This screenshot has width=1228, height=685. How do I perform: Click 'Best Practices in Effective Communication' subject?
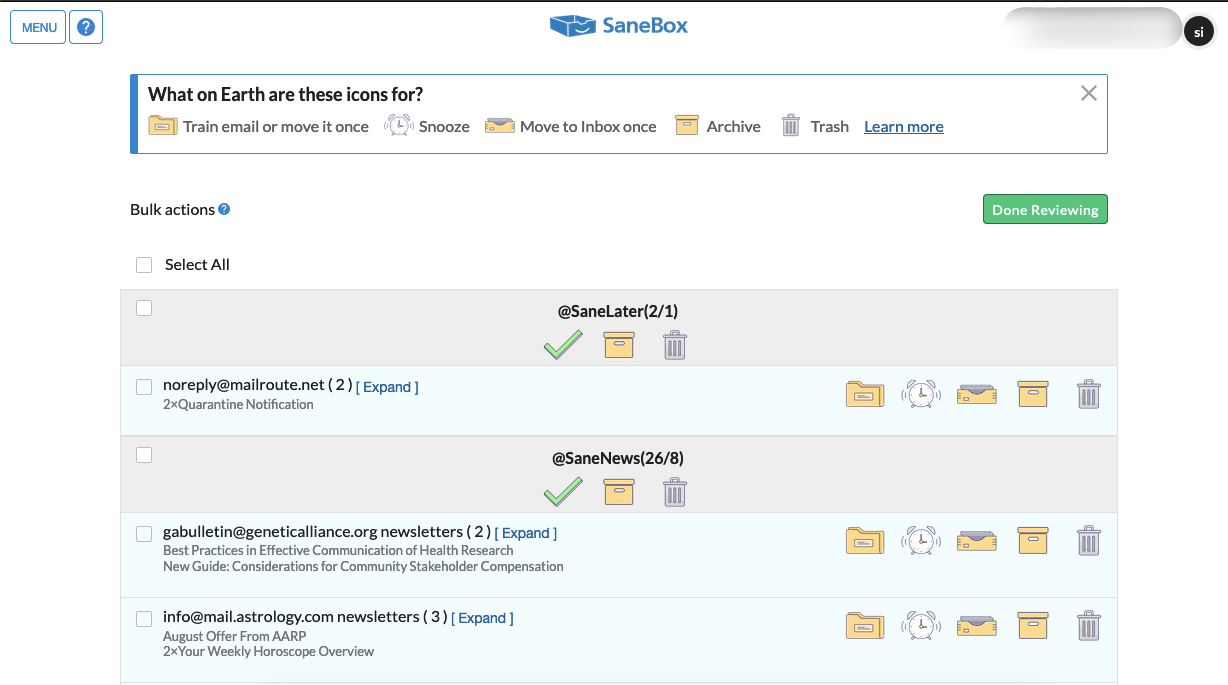pyautogui.click(x=338, y=550)
